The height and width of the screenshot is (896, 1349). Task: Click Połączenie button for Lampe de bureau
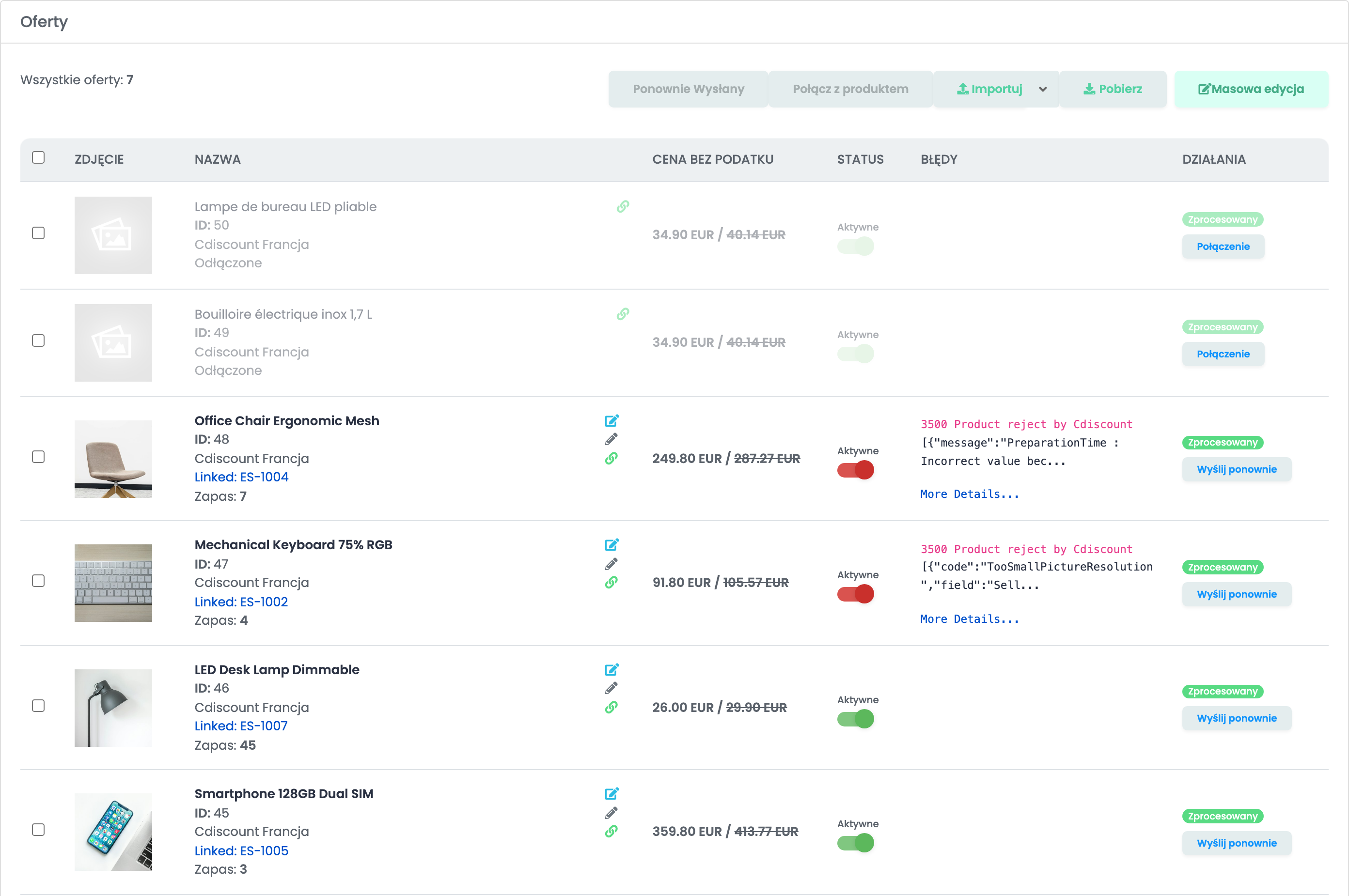[1223, 247]
